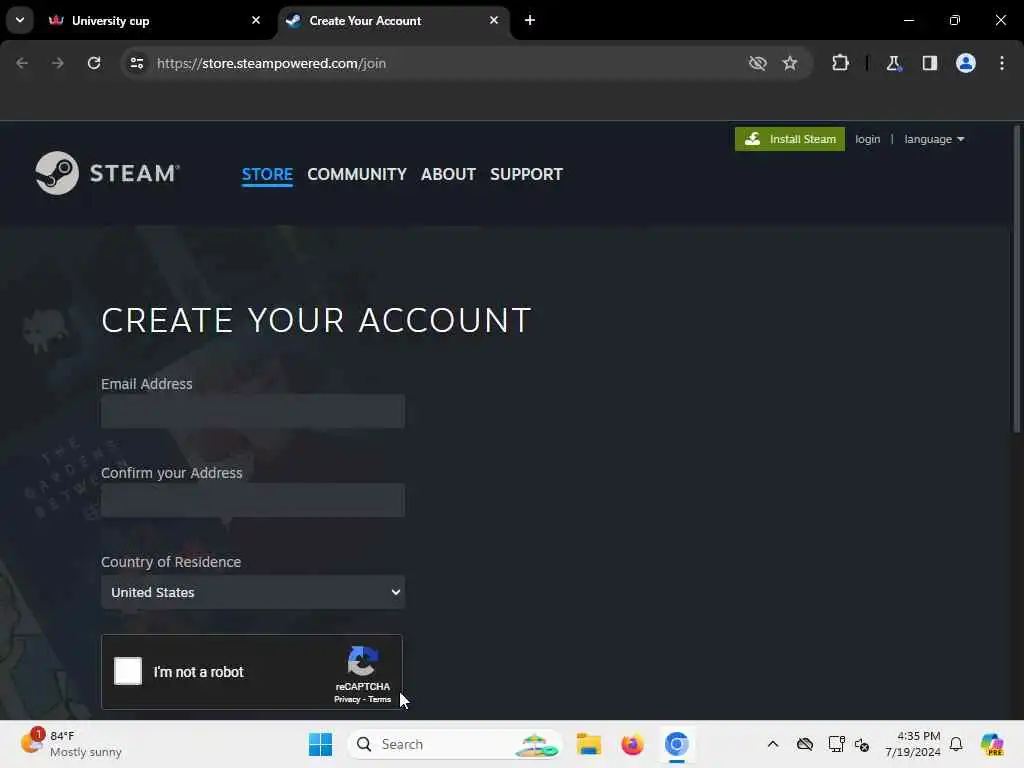This screenshot has width=1024, height=768.
Task: Open the Steam login link
Action: [867, 139]
